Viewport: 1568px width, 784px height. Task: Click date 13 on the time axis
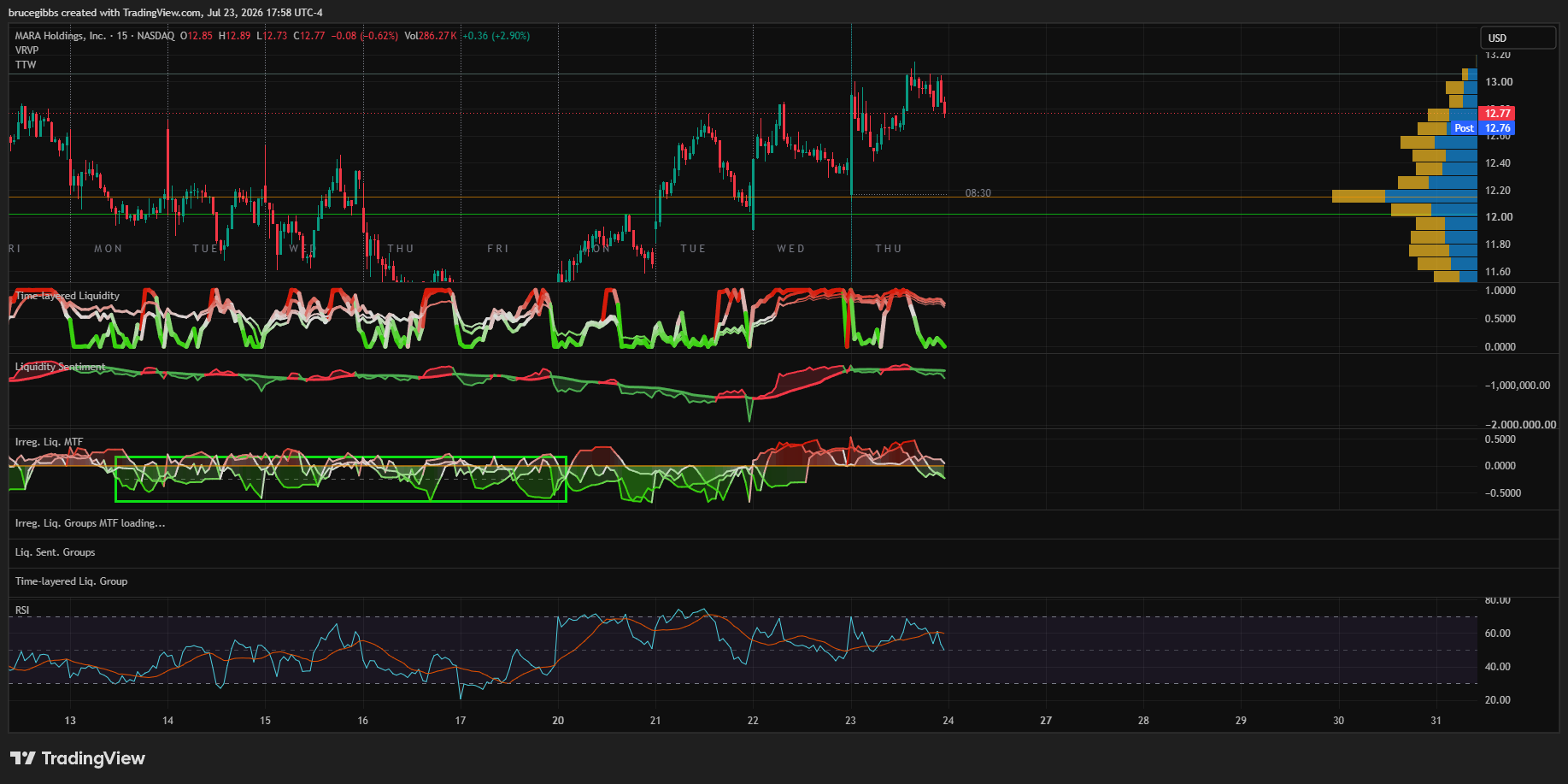pos(70,721)
